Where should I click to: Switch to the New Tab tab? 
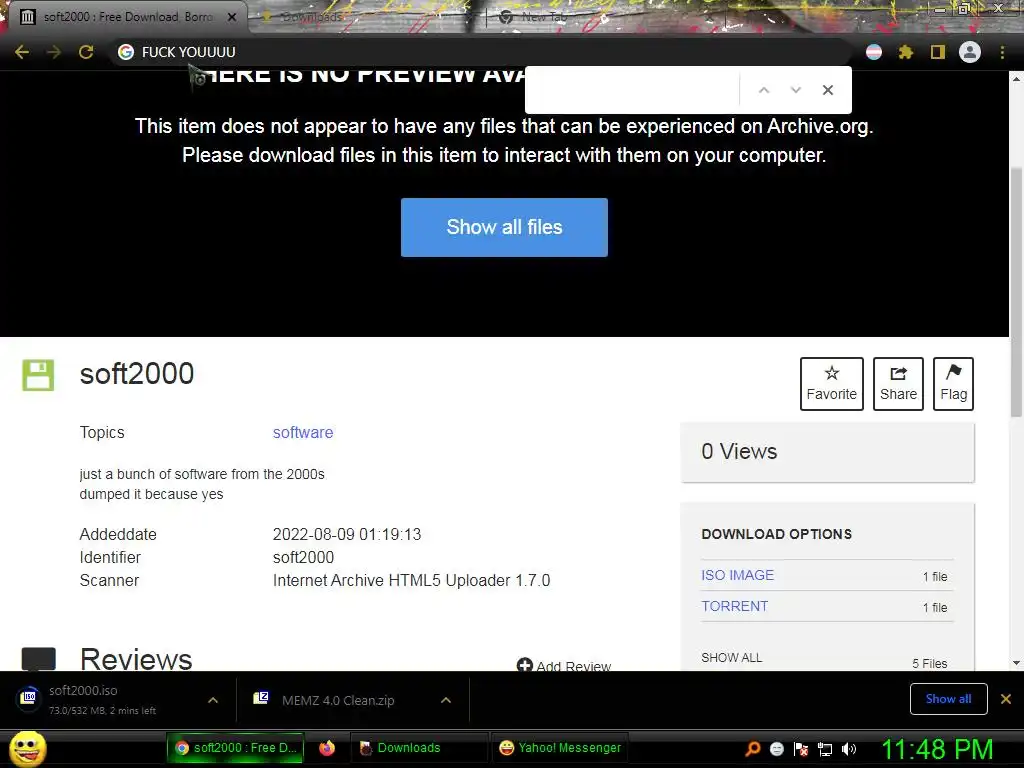point(542,17)
